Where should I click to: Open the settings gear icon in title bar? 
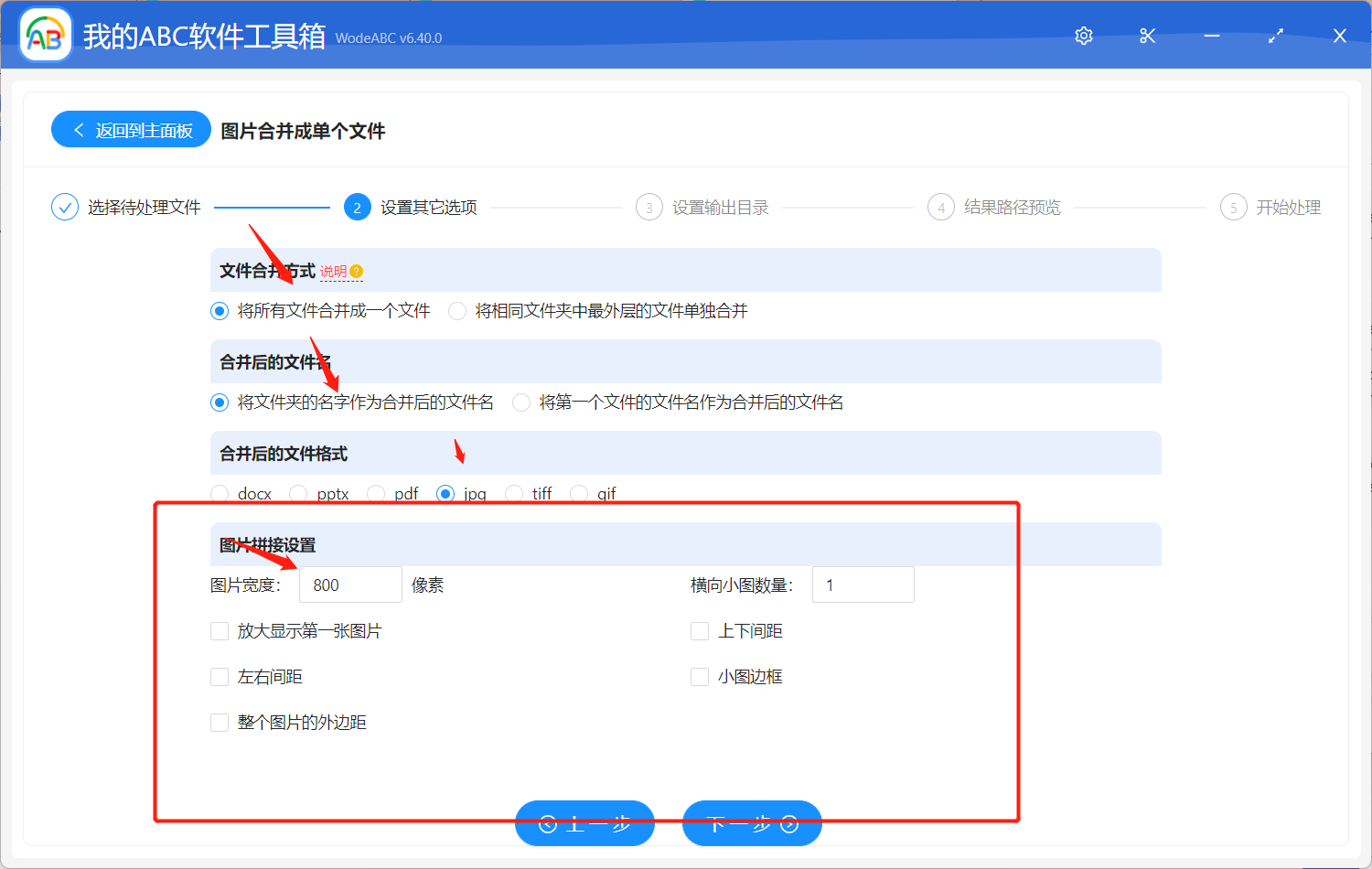click(1084, 36)
